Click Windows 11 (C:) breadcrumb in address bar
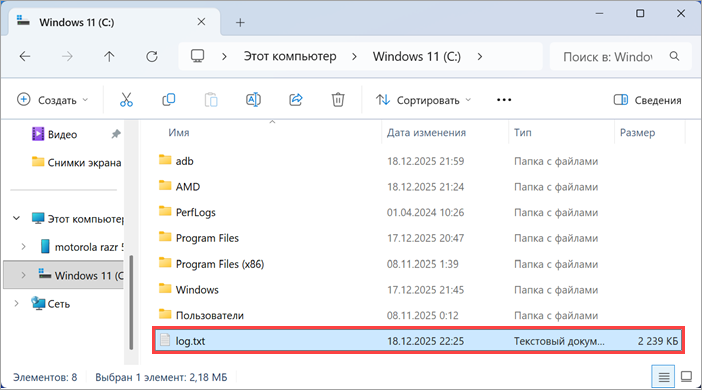The width and height of the screenshot is (702, 390). point(416,56)
